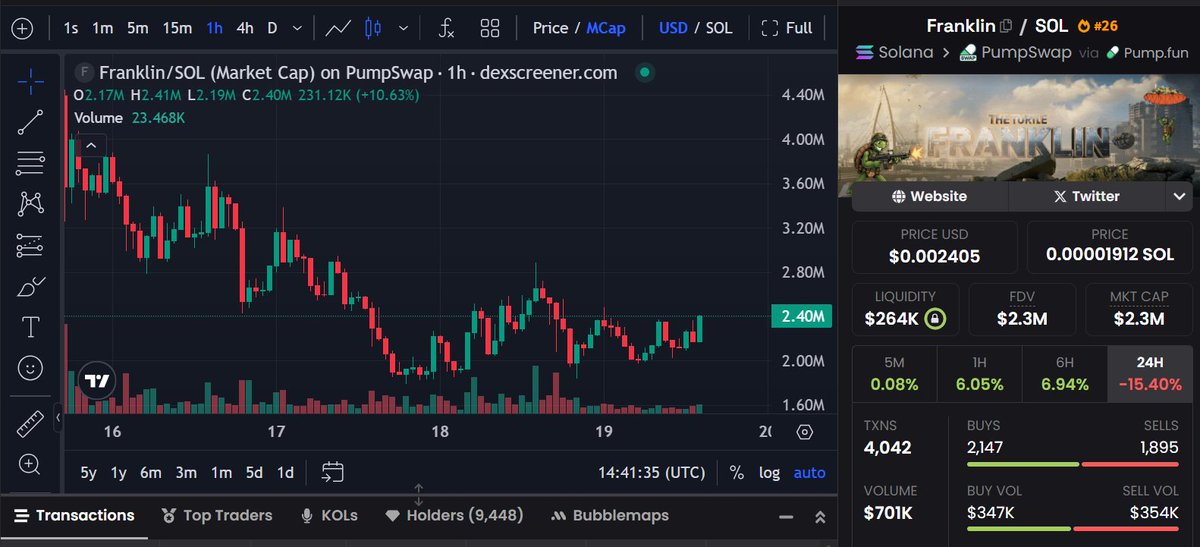Click the green status dot next to chart title

point(645,72)
